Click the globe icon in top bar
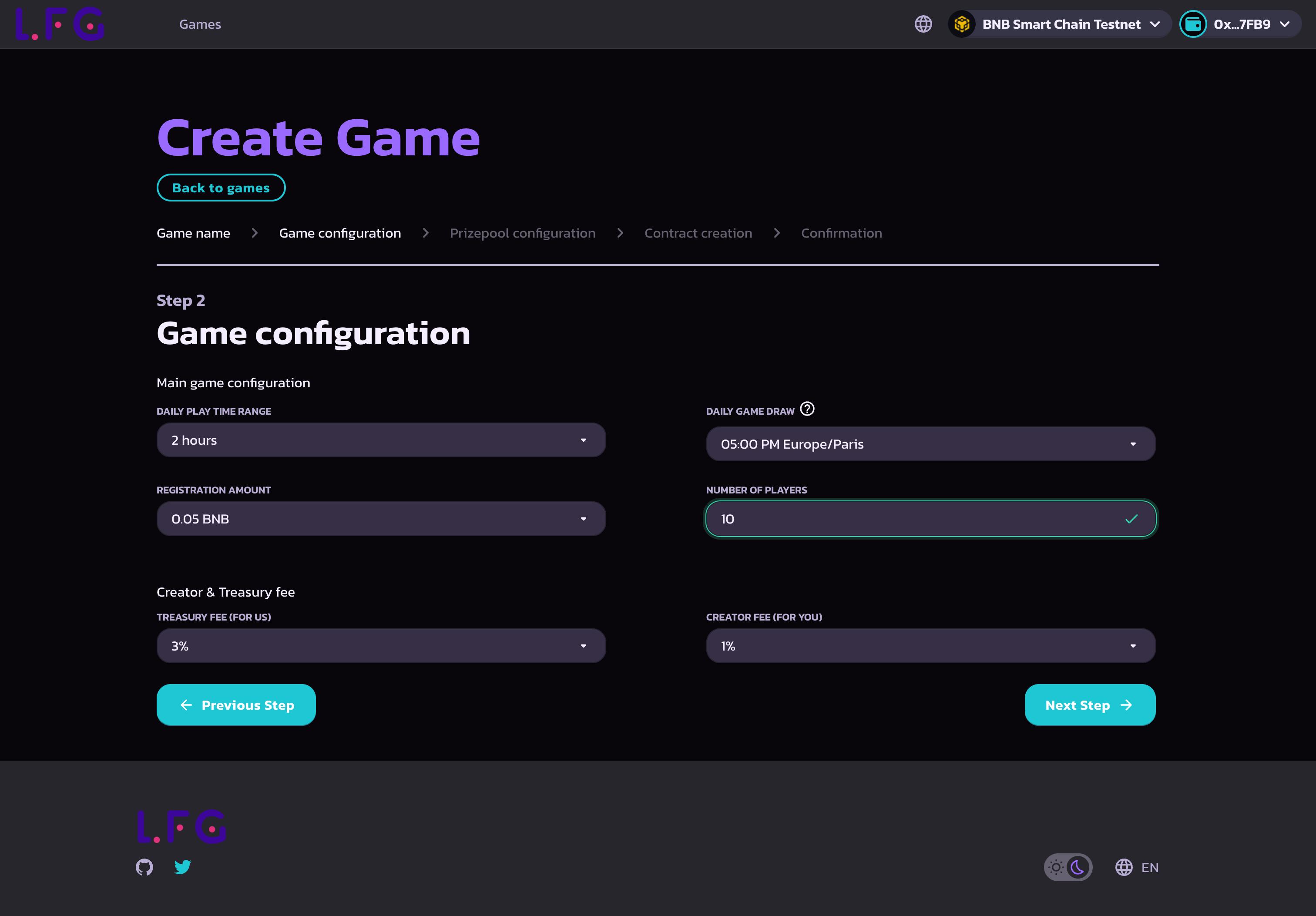 pyautogui.click(x=923, y=24)
